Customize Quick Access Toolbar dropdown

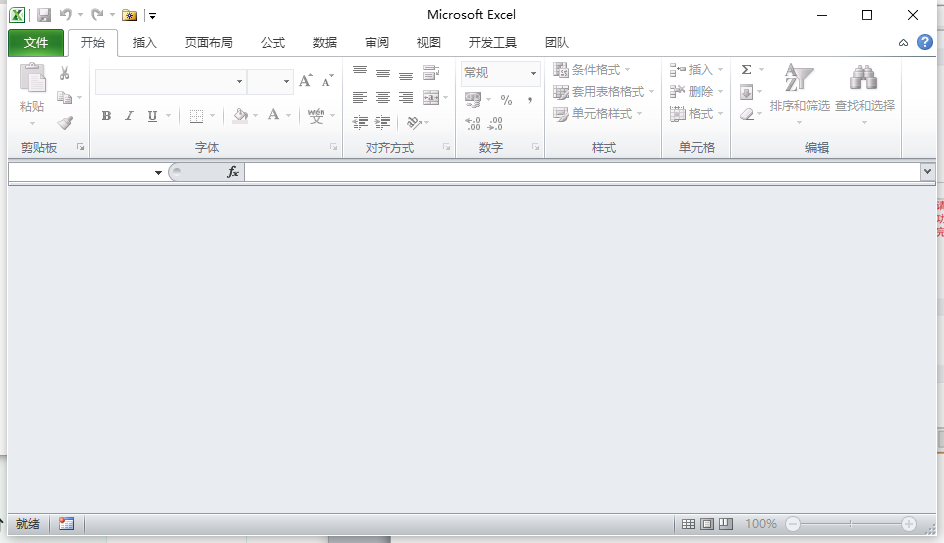(x=152, y=16)
